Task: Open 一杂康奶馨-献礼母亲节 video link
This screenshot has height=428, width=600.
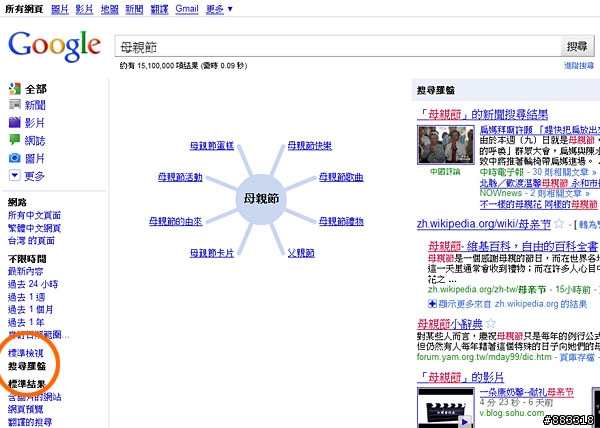Action: [527, 392]
